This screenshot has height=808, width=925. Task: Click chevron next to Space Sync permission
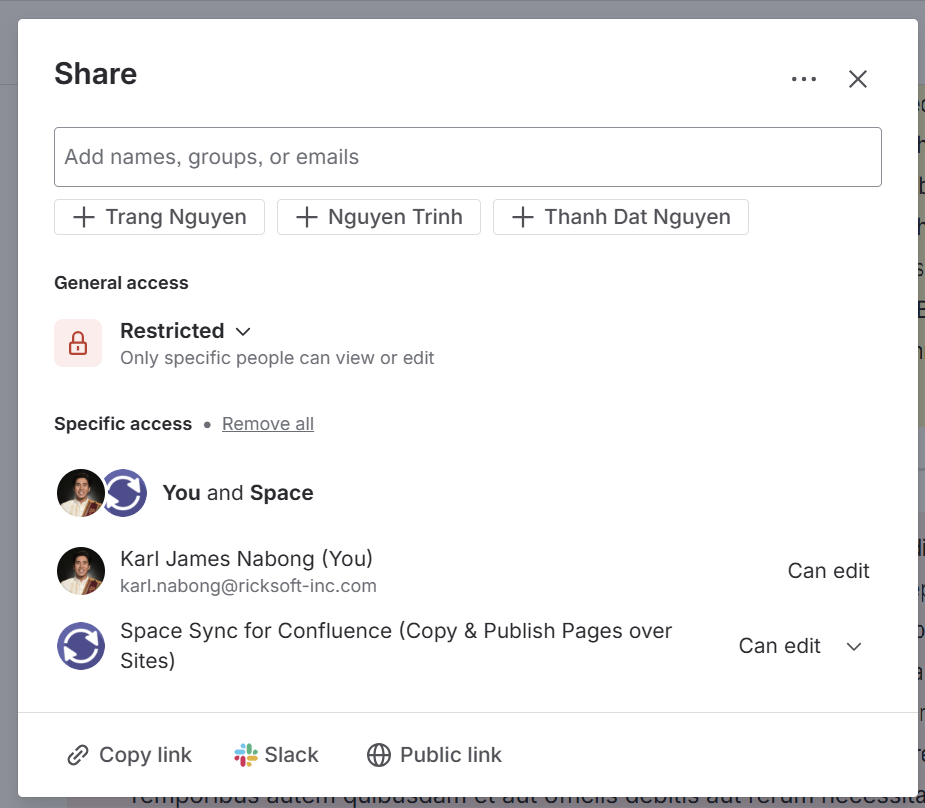854,646
